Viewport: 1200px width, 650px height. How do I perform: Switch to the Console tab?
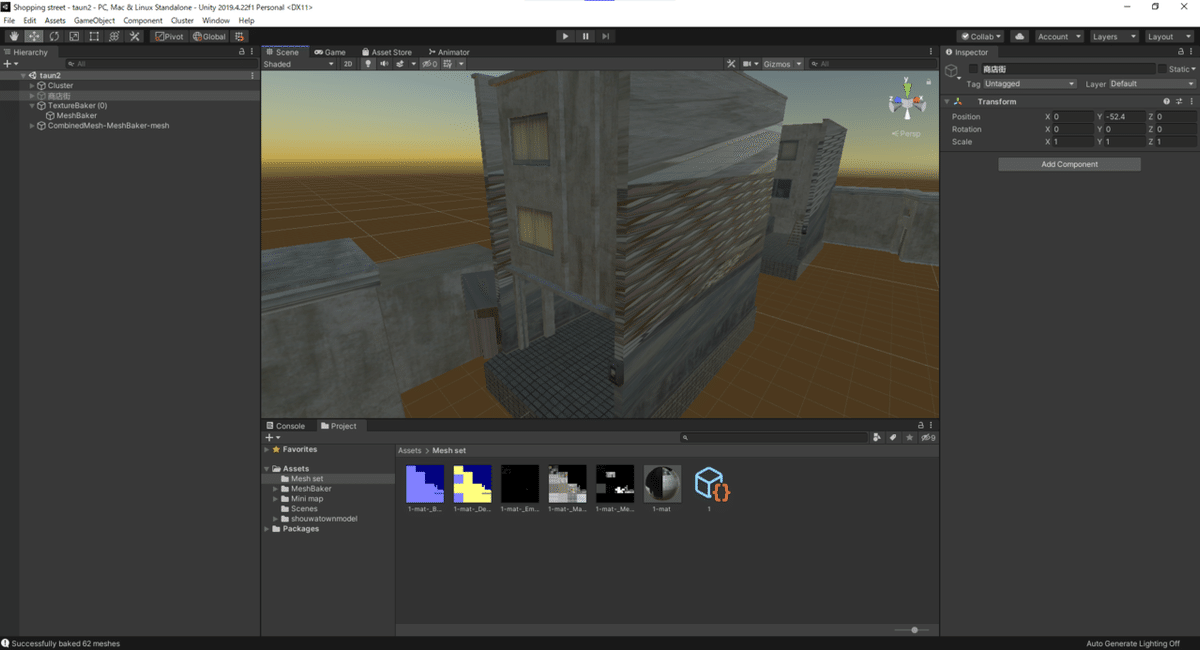coord(285,426)
